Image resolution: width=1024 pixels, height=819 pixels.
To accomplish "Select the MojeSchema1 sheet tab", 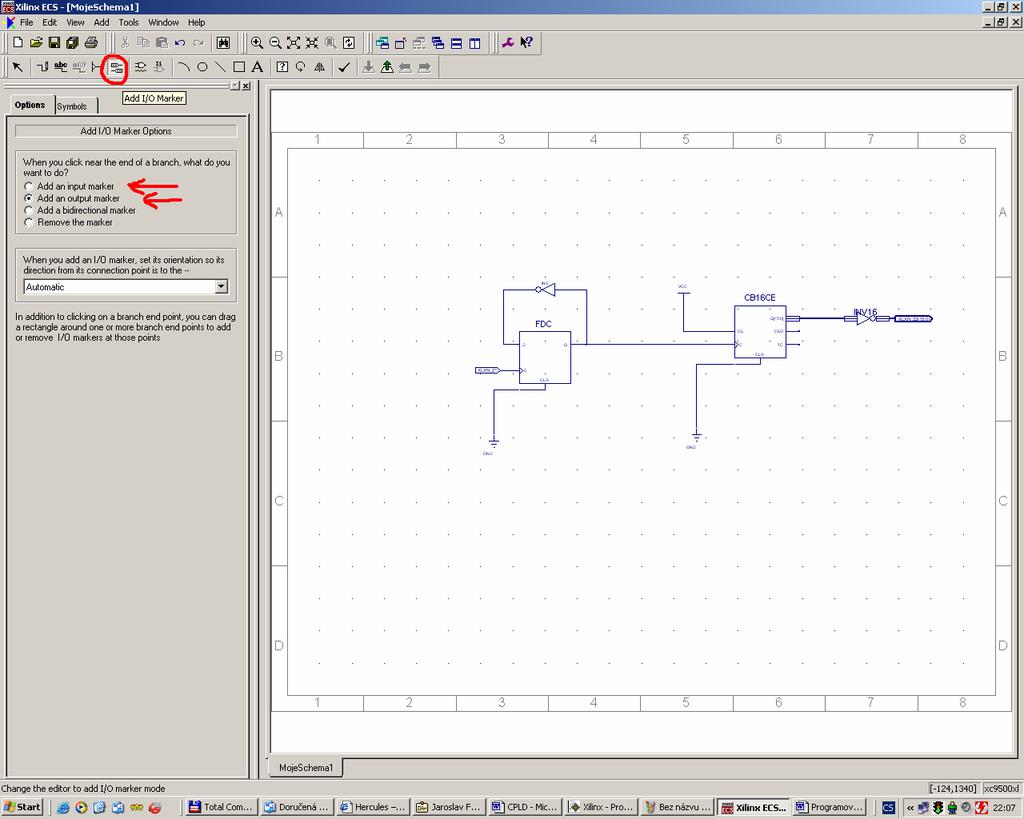I will tap(306, 767).
